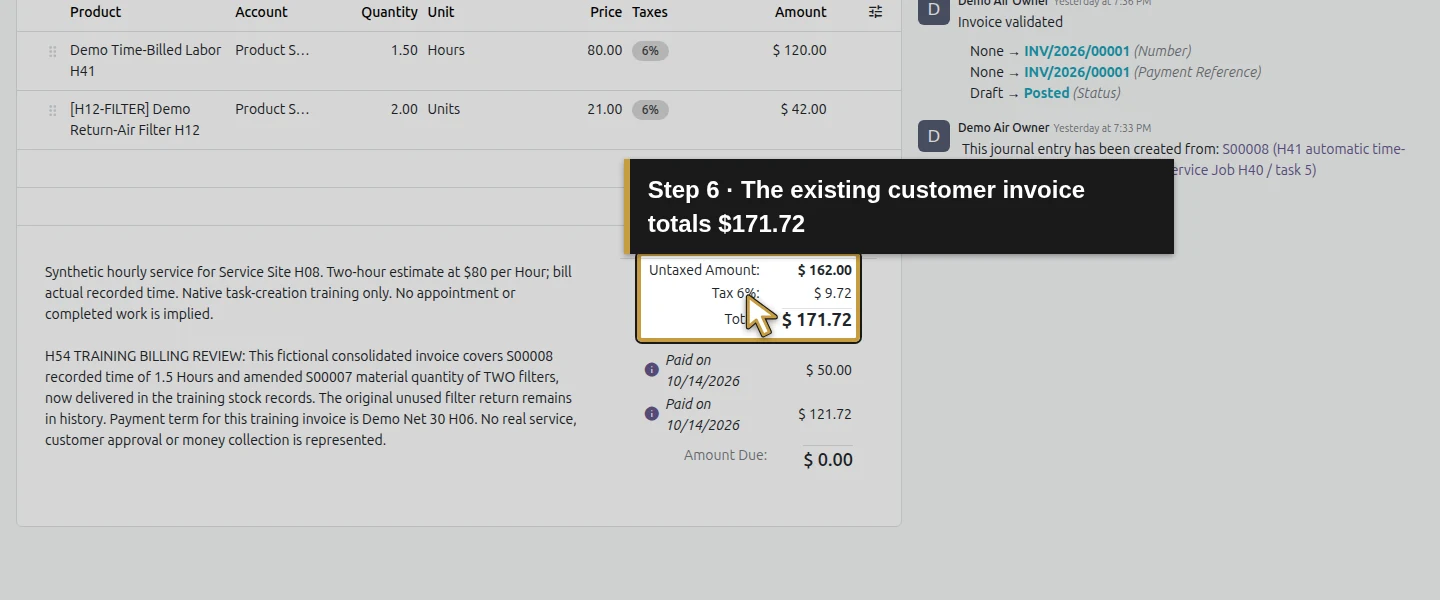Select the Demo Return-Air Filter H12 product cell

[135, 120]
